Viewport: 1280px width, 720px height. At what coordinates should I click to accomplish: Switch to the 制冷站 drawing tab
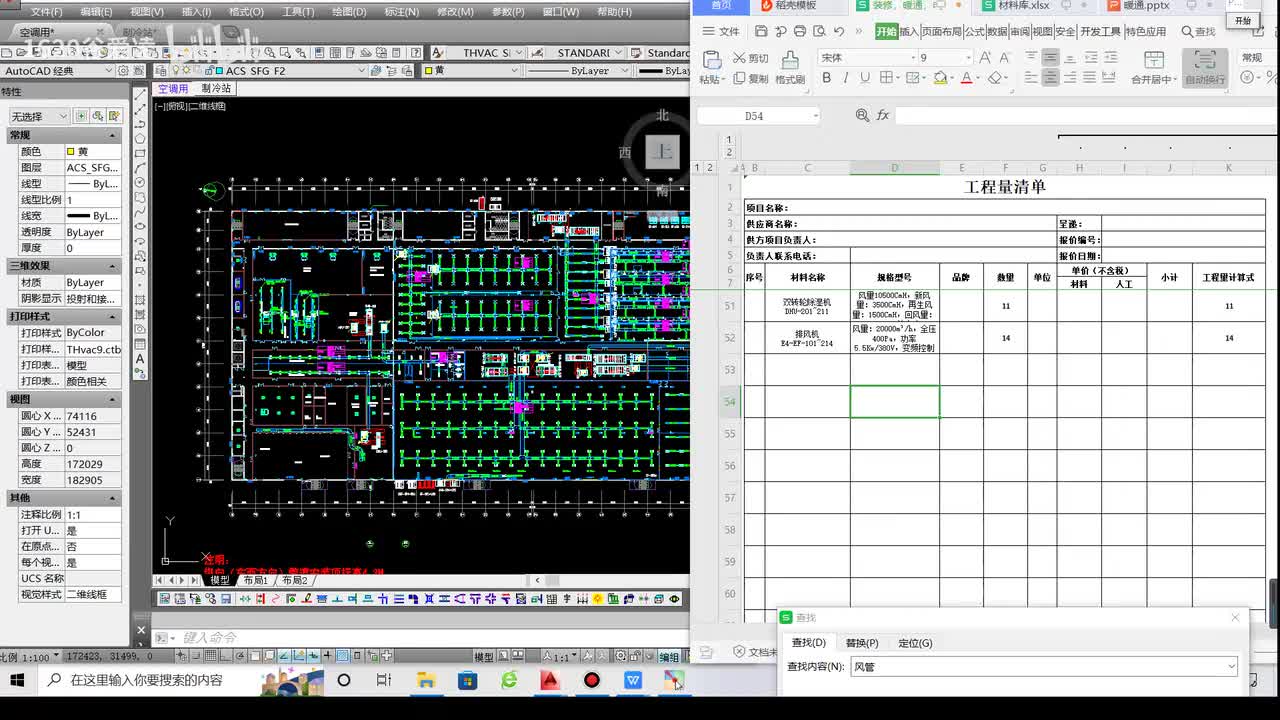pyautogui.click(x=216, y=89)
